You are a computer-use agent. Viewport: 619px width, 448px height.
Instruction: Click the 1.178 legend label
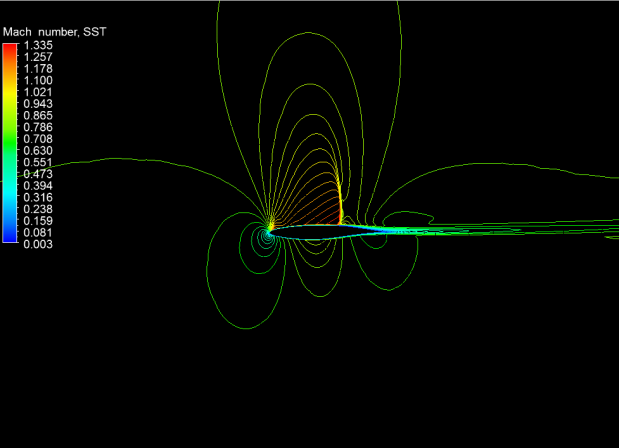pos(35,68)
